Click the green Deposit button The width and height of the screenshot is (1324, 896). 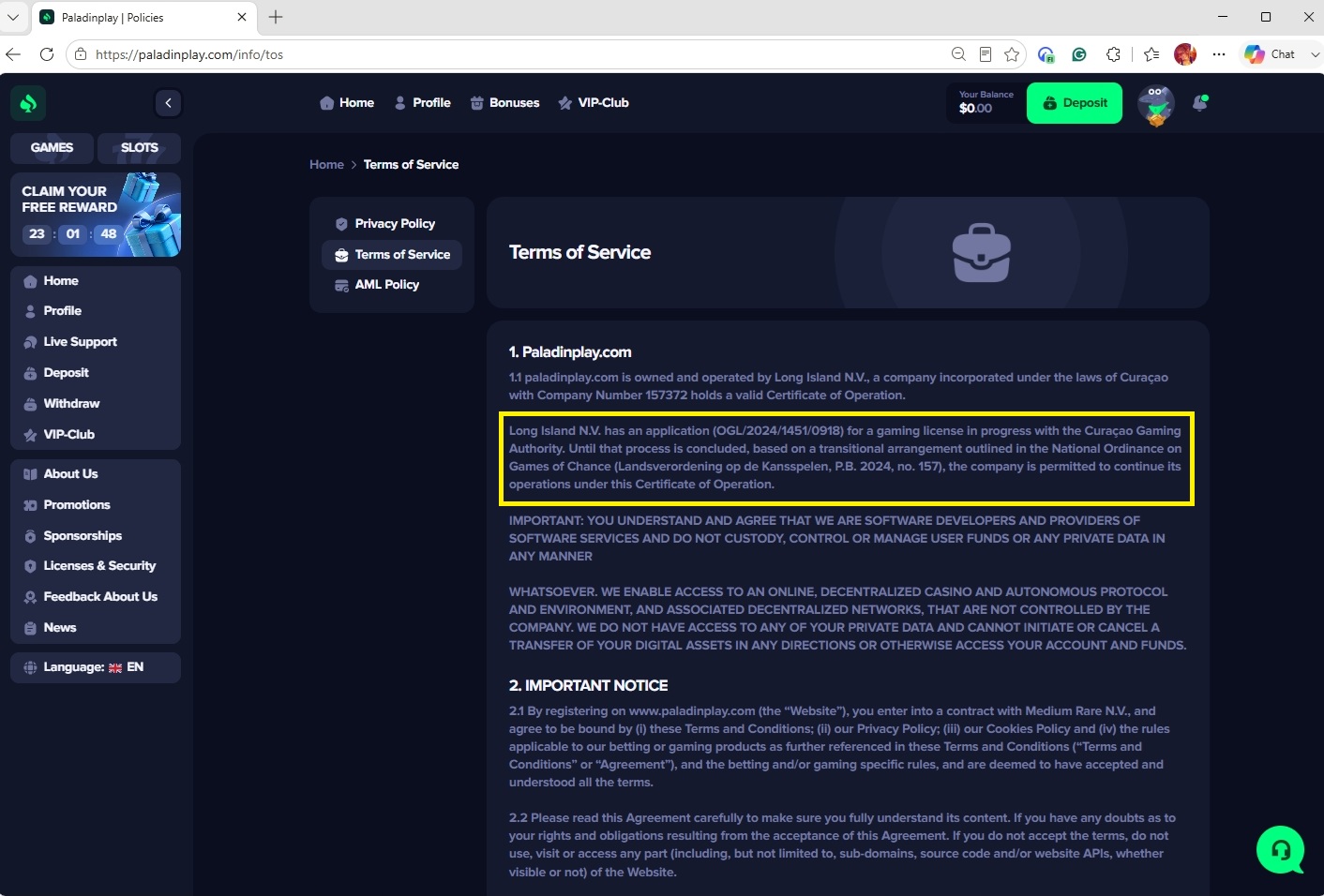pos(1075,103)
